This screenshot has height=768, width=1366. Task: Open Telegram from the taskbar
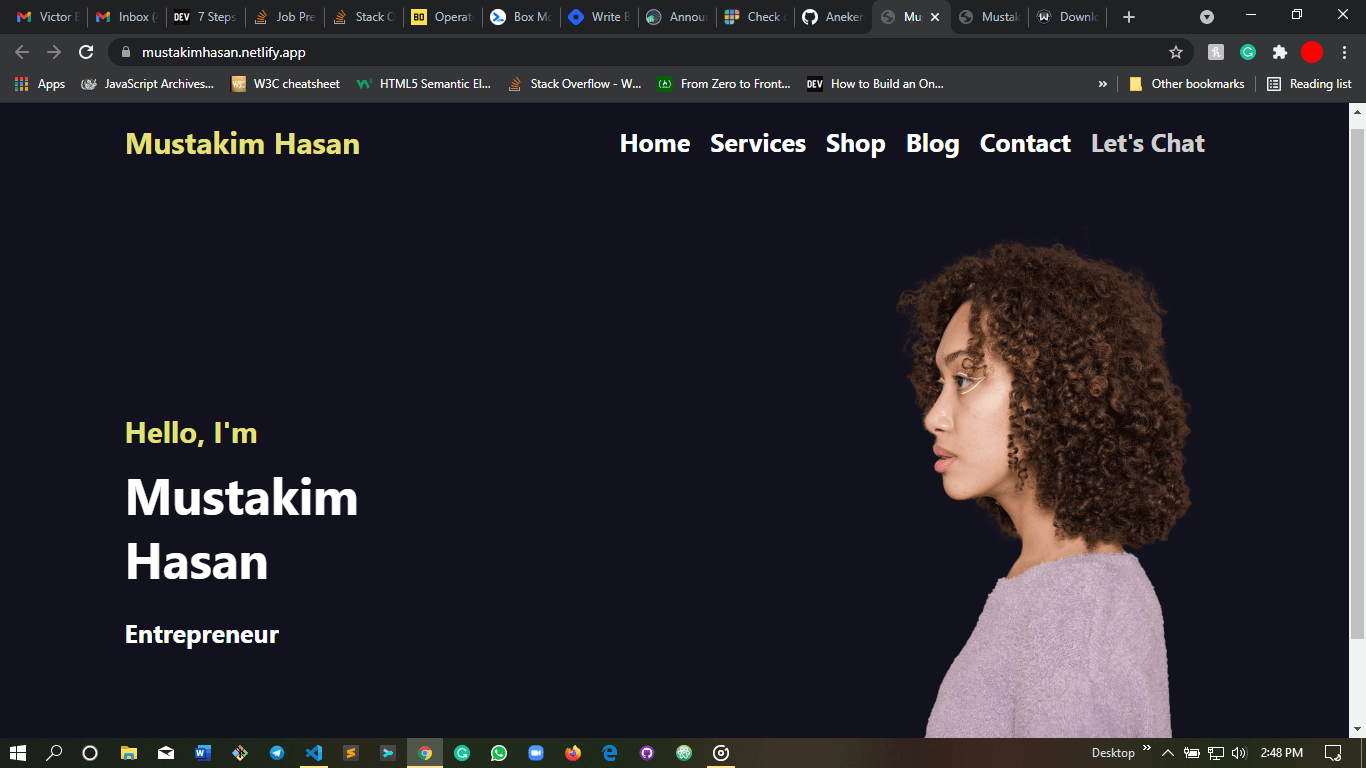pyautogui.click(x=277, y=753)
